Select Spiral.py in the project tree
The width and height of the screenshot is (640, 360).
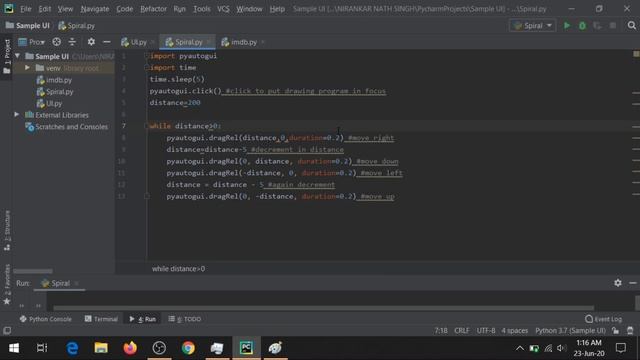55,92
